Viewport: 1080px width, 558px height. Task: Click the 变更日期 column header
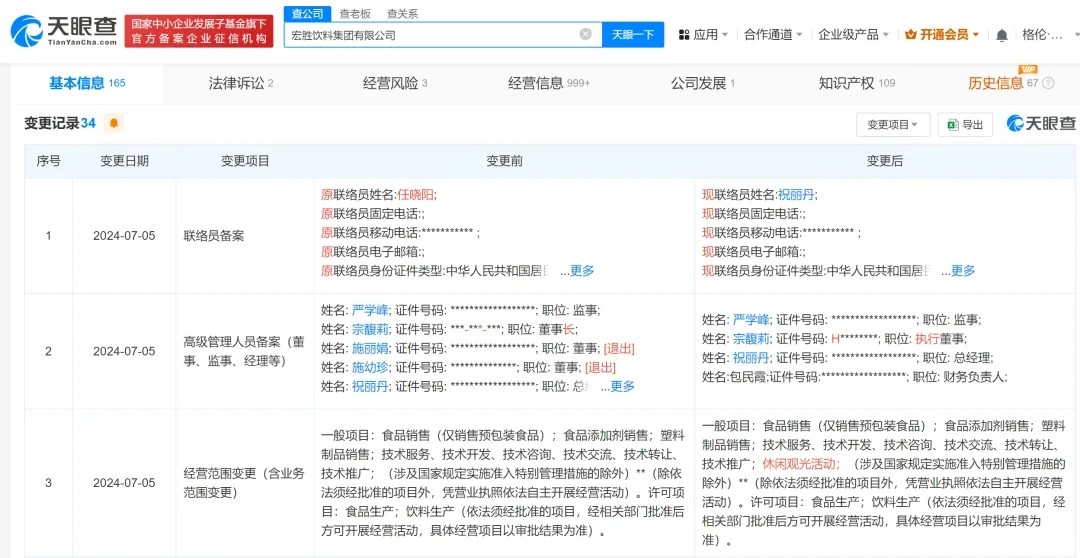pos(124,162)
